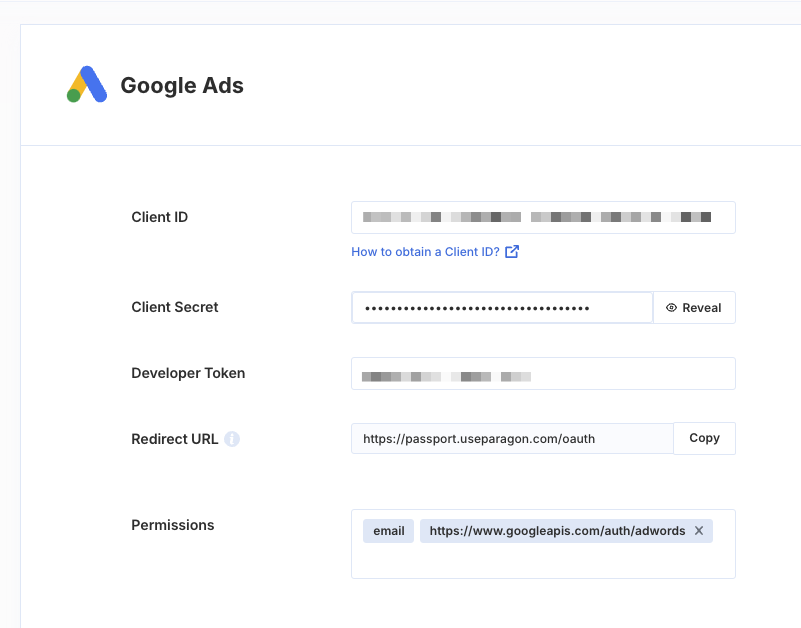Click the Client Secret label
This screenshot has width=801, height=628.
(x=175, y=307)
